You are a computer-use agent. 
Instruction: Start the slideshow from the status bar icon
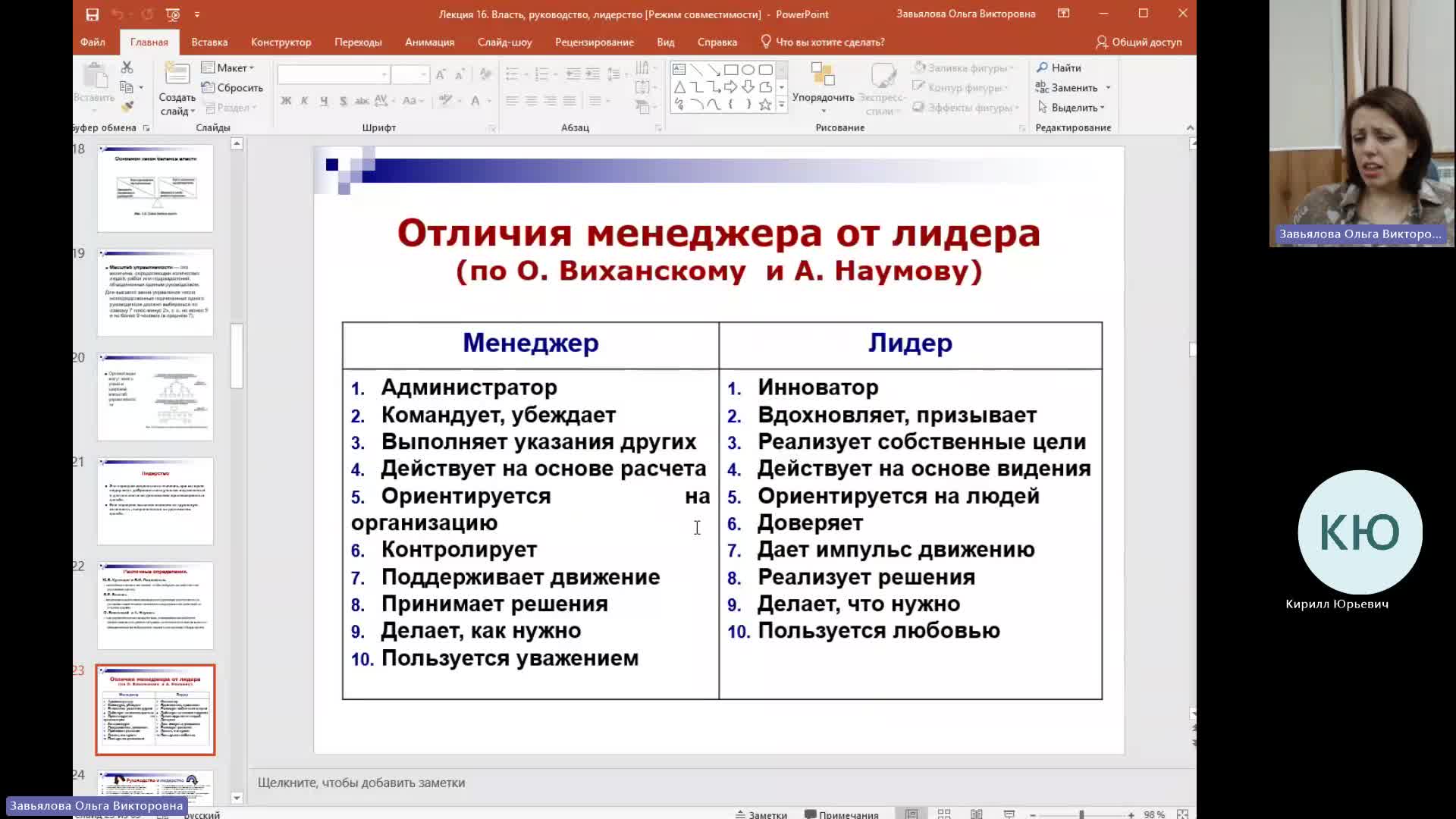click(1009, 814)
